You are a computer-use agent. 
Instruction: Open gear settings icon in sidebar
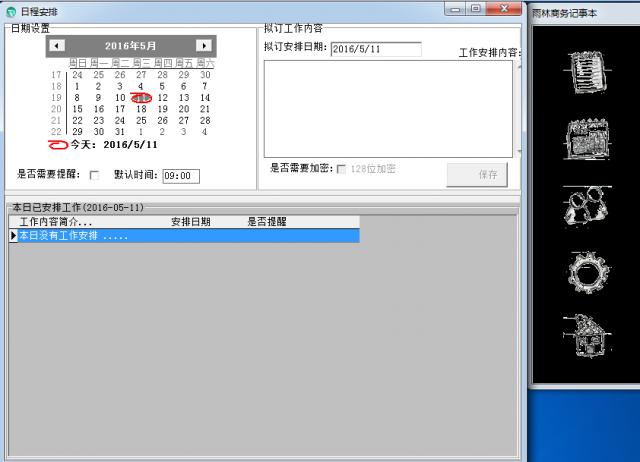[587, 272]
